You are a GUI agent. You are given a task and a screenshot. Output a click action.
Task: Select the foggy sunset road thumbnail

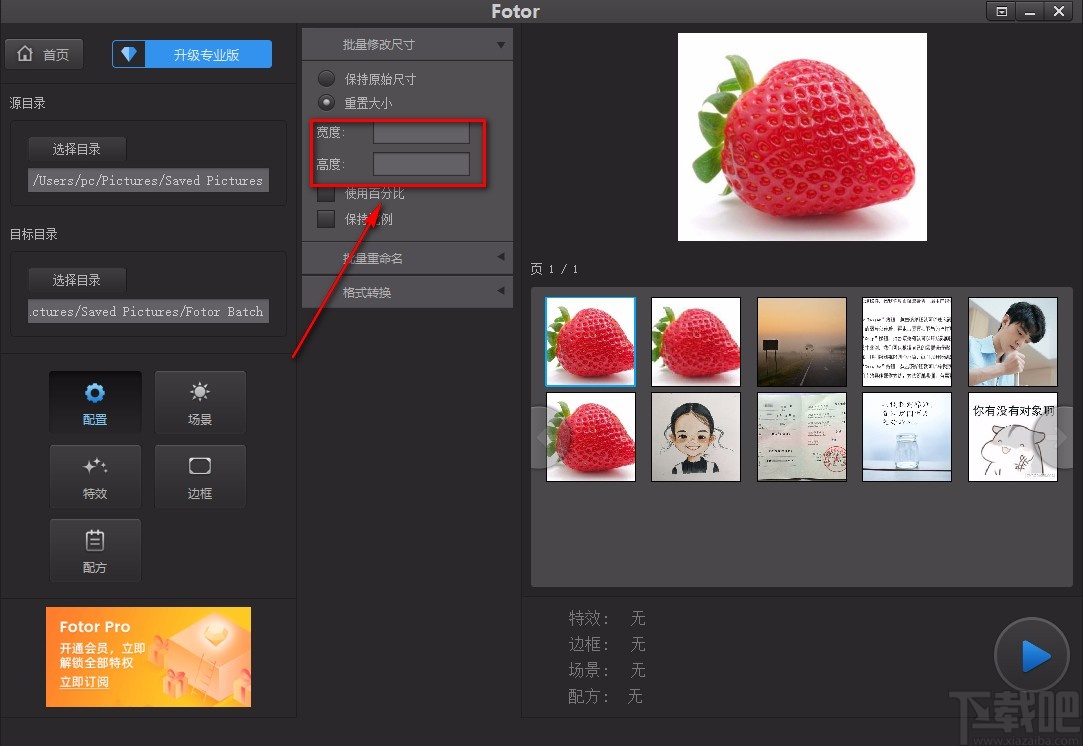click(x=801, y=342)
